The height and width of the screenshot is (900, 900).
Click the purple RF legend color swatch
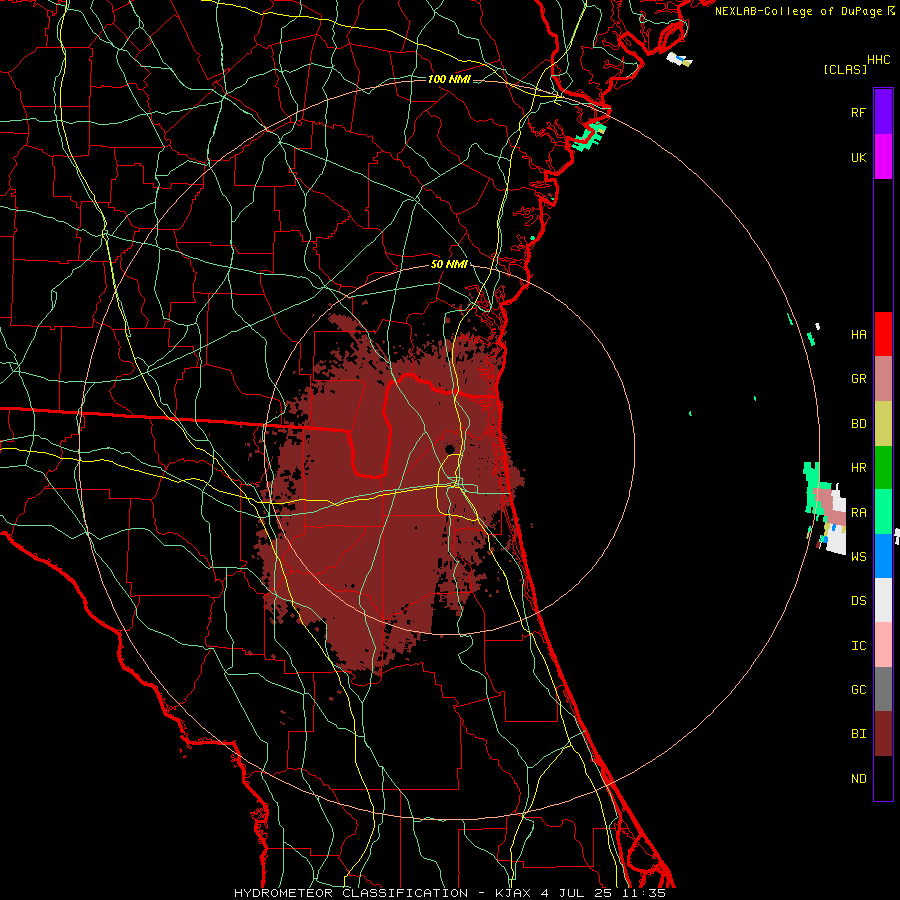pyautogui.click(x=883, y=112)
